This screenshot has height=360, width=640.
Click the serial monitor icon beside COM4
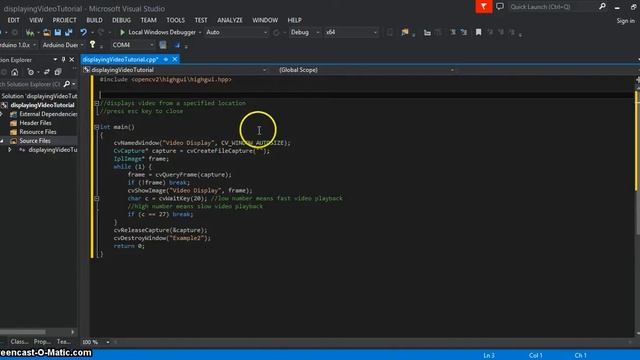(163, 45)
